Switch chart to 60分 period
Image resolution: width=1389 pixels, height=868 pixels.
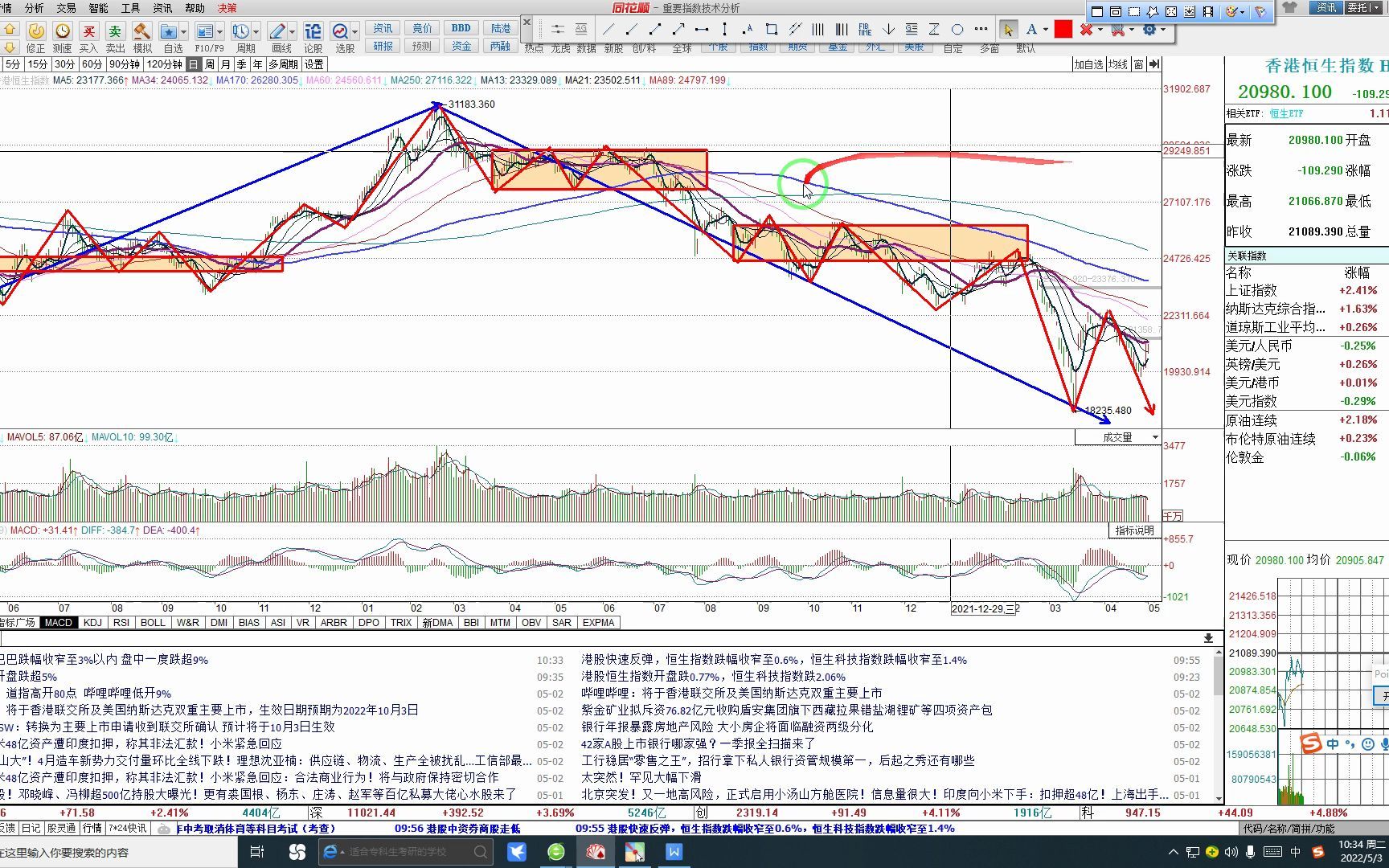(x=92, y=64)
